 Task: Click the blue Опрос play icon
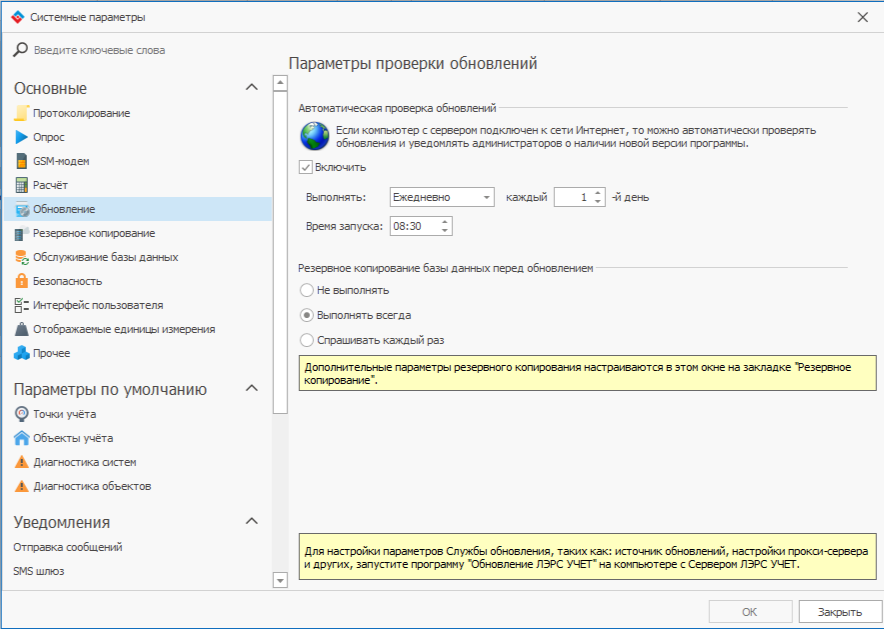point(21,137)
